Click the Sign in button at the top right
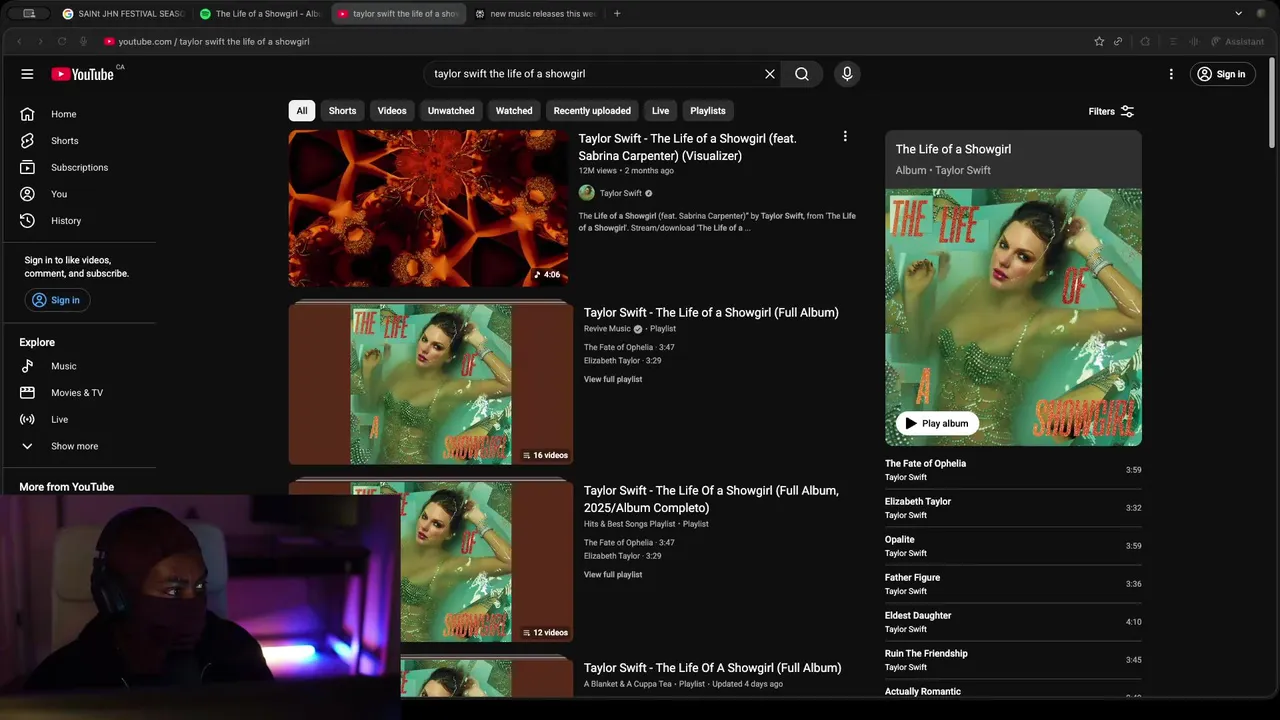Screen dimensions: 1280x720 tap(1222, 74)
